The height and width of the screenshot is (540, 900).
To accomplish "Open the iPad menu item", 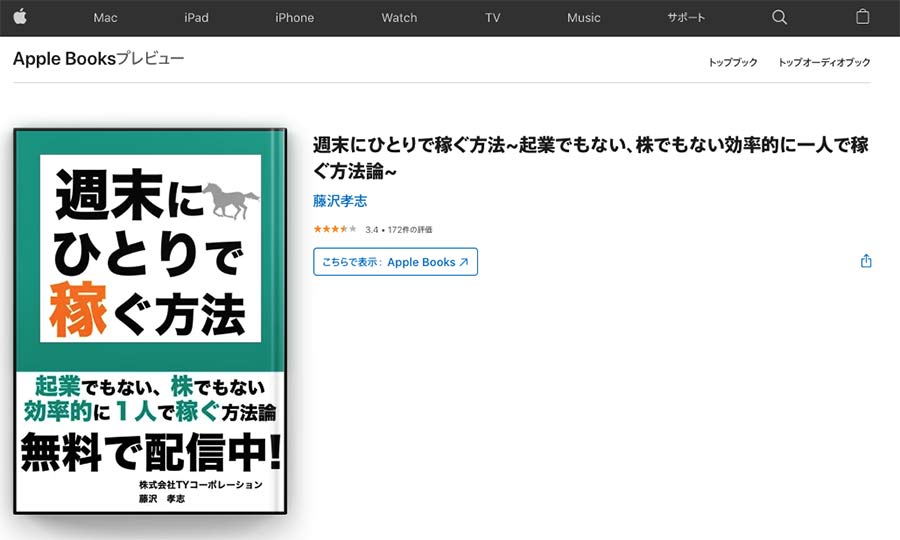I will point(196,18).
